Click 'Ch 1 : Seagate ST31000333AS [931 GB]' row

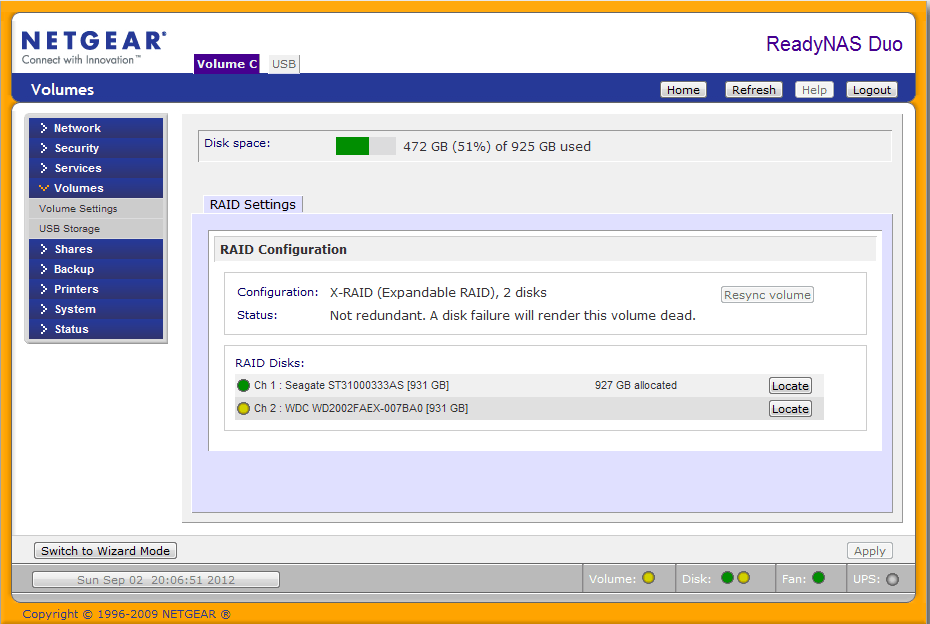(529, 386)
